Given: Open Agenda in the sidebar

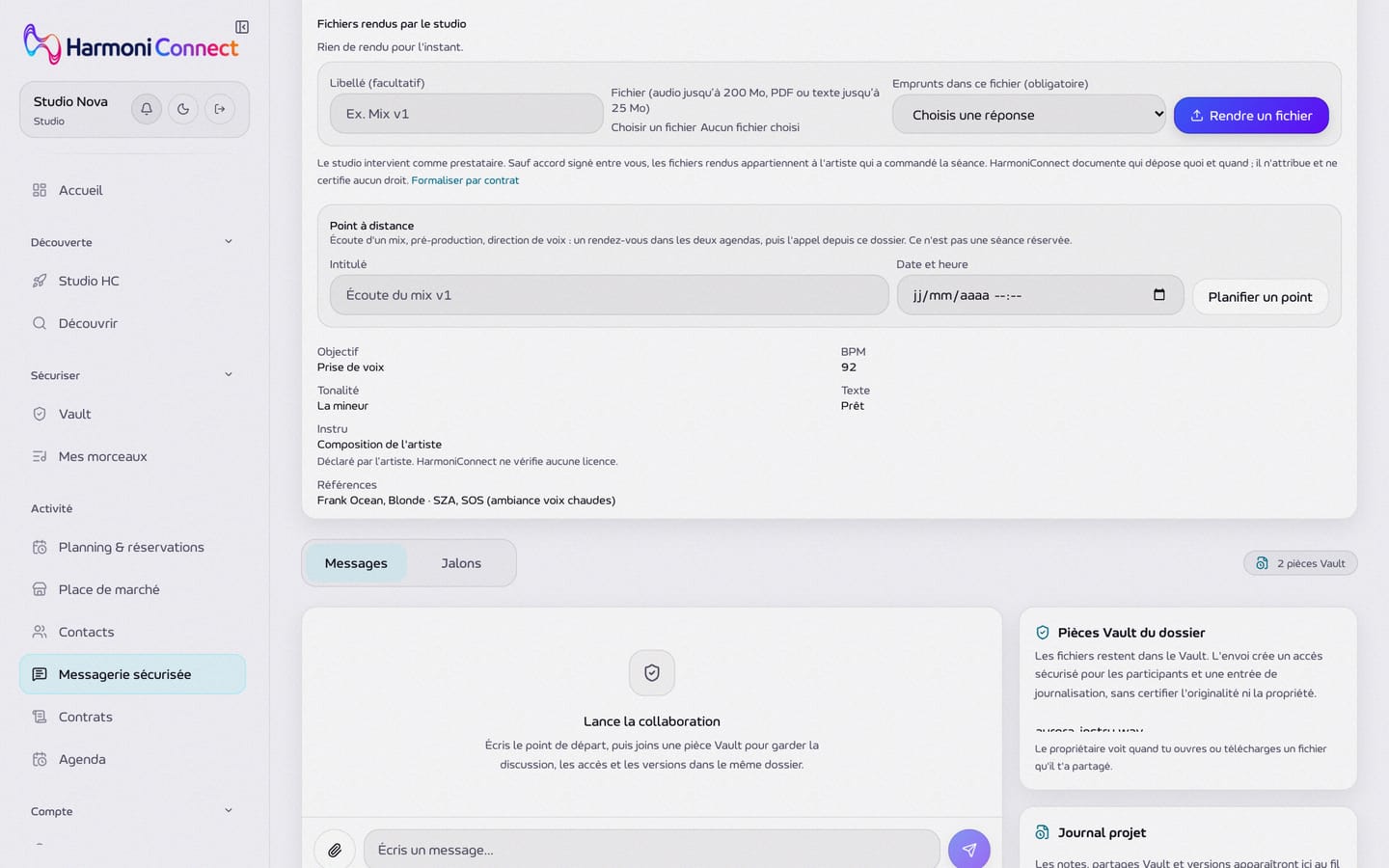Looking at the screenshot, I should (x=132, y=759).
